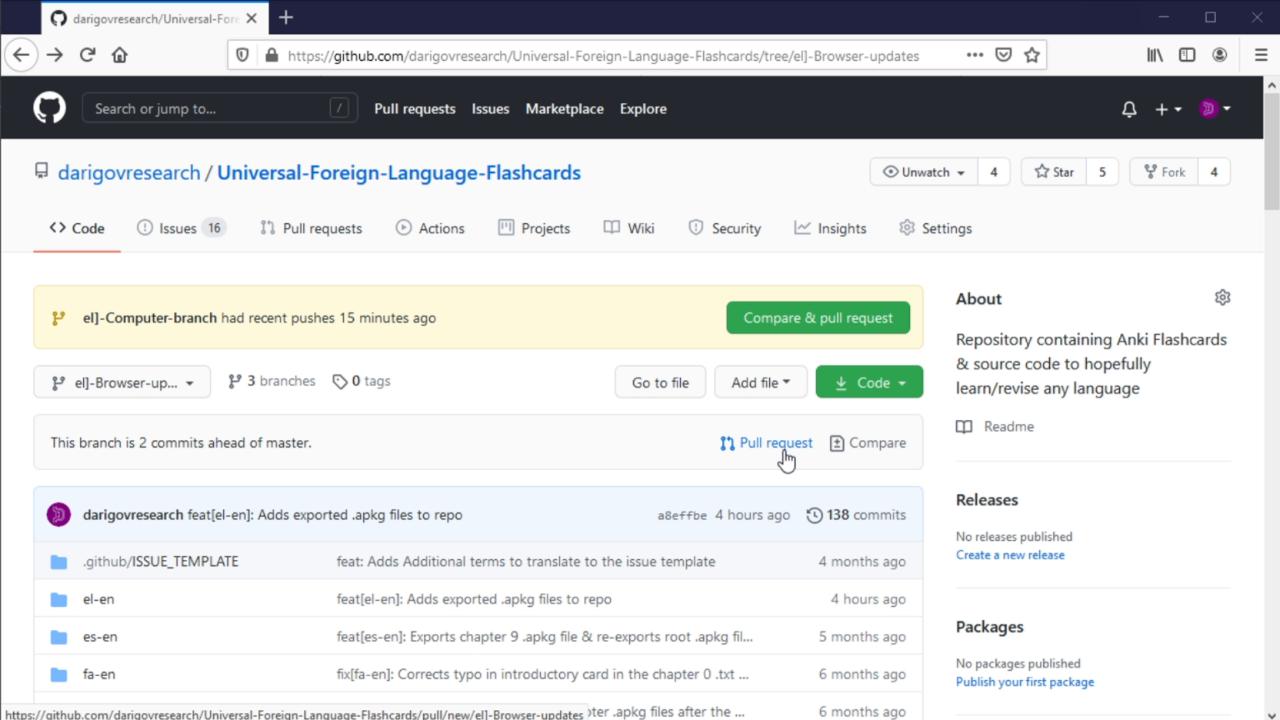Open the Wiki tab
Screen dimensions: 1280x720
629,228
